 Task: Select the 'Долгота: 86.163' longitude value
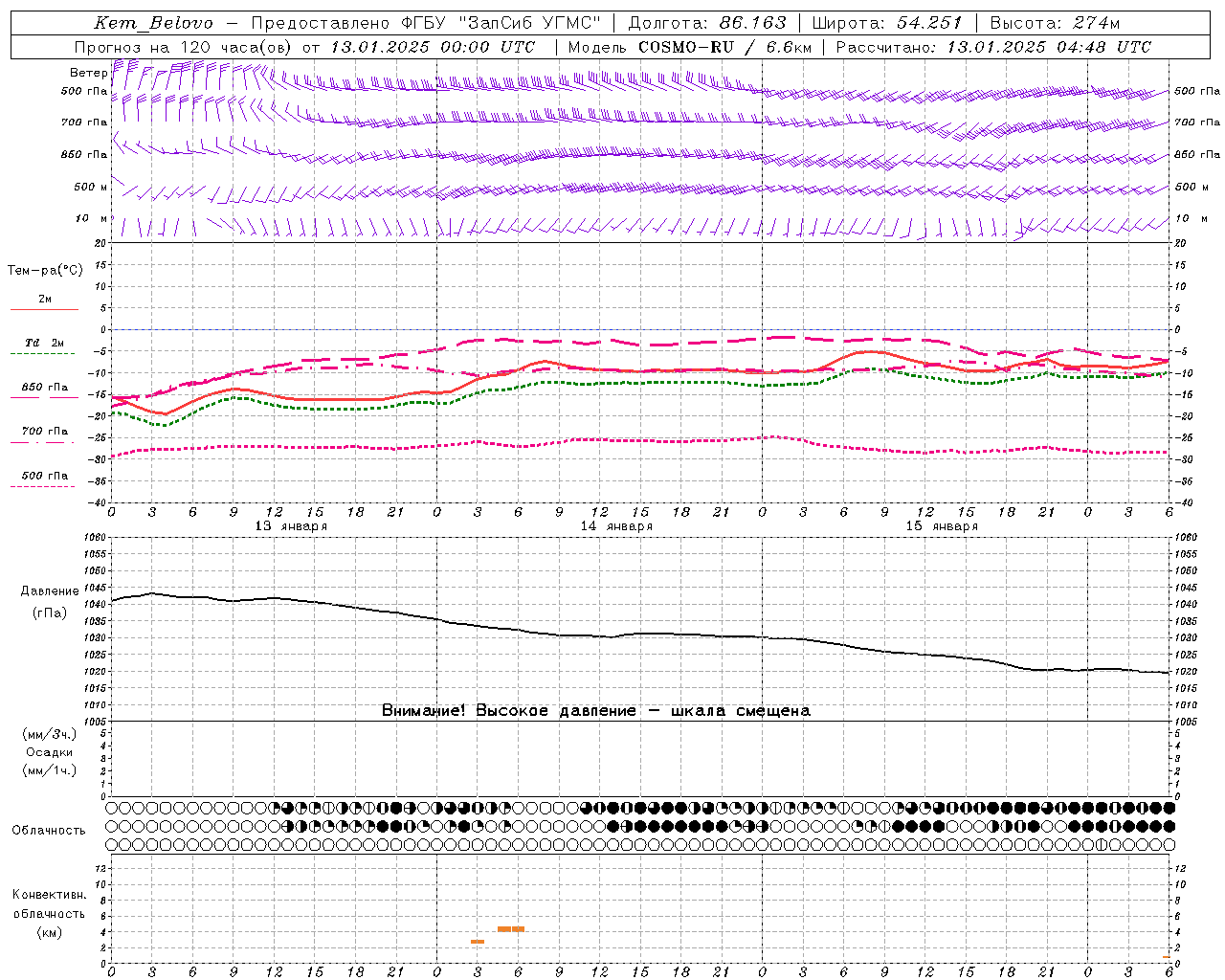click(707, 23)
